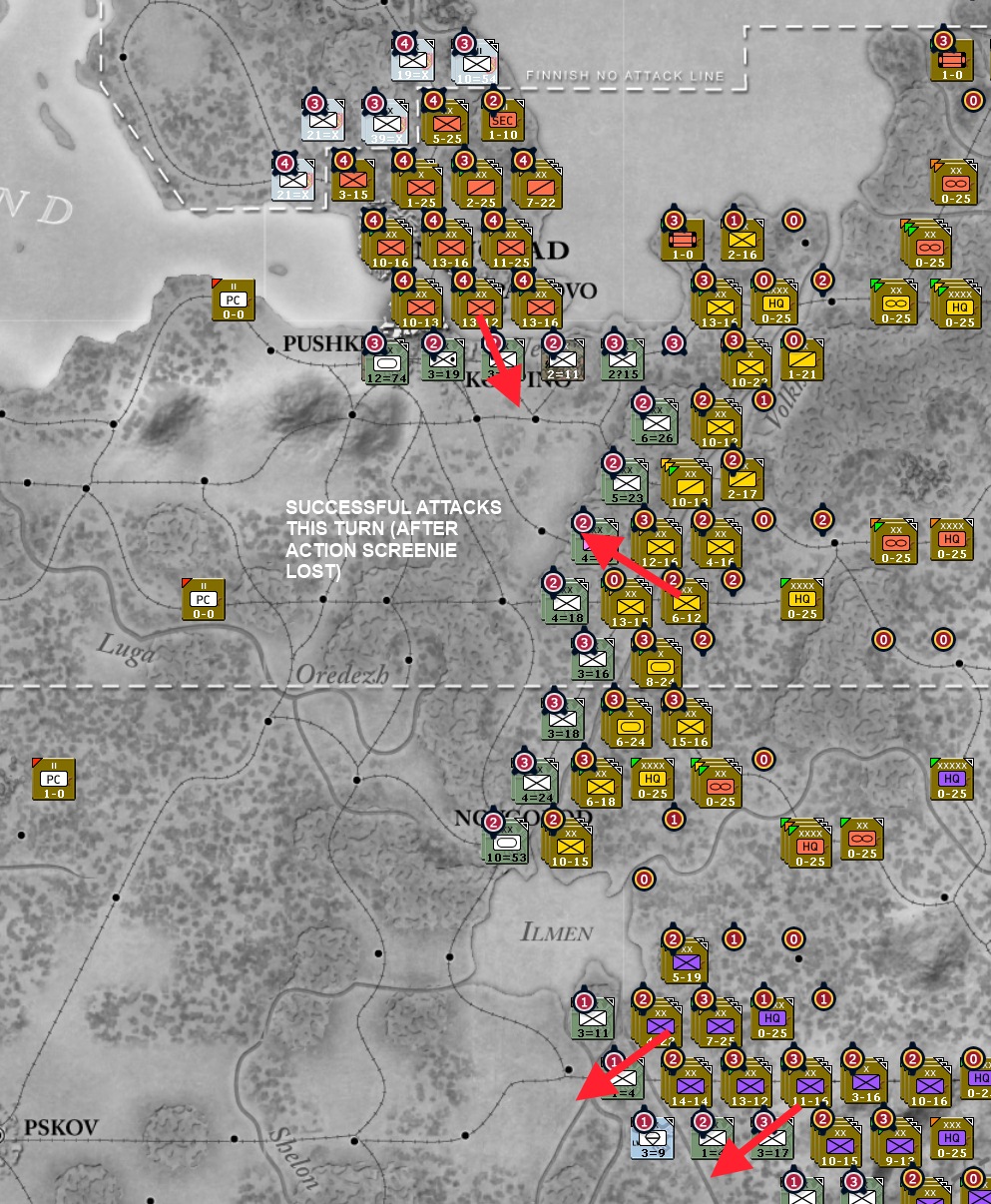Select the purple 7-25 rifle stack

point(718,1021)
